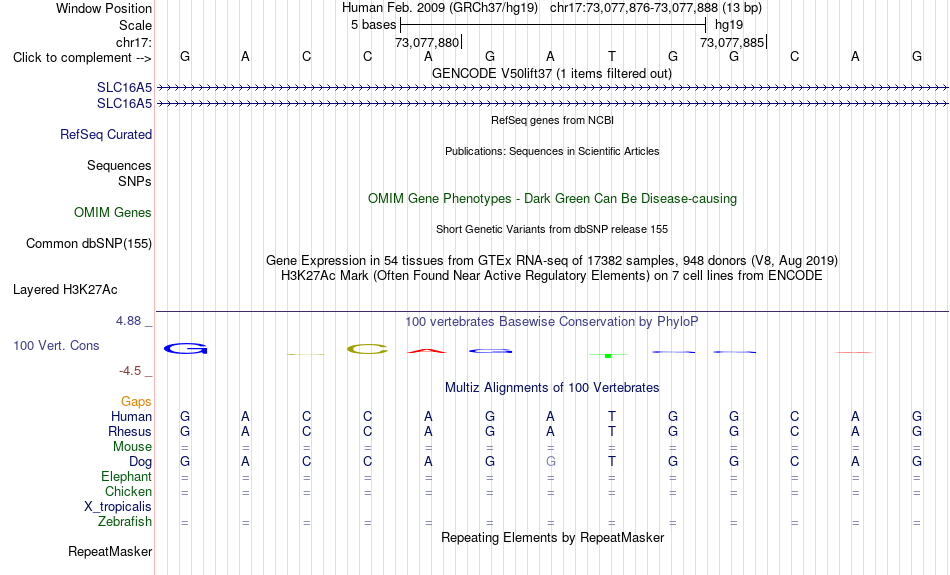Click the Scale label

tap(135, 25)
